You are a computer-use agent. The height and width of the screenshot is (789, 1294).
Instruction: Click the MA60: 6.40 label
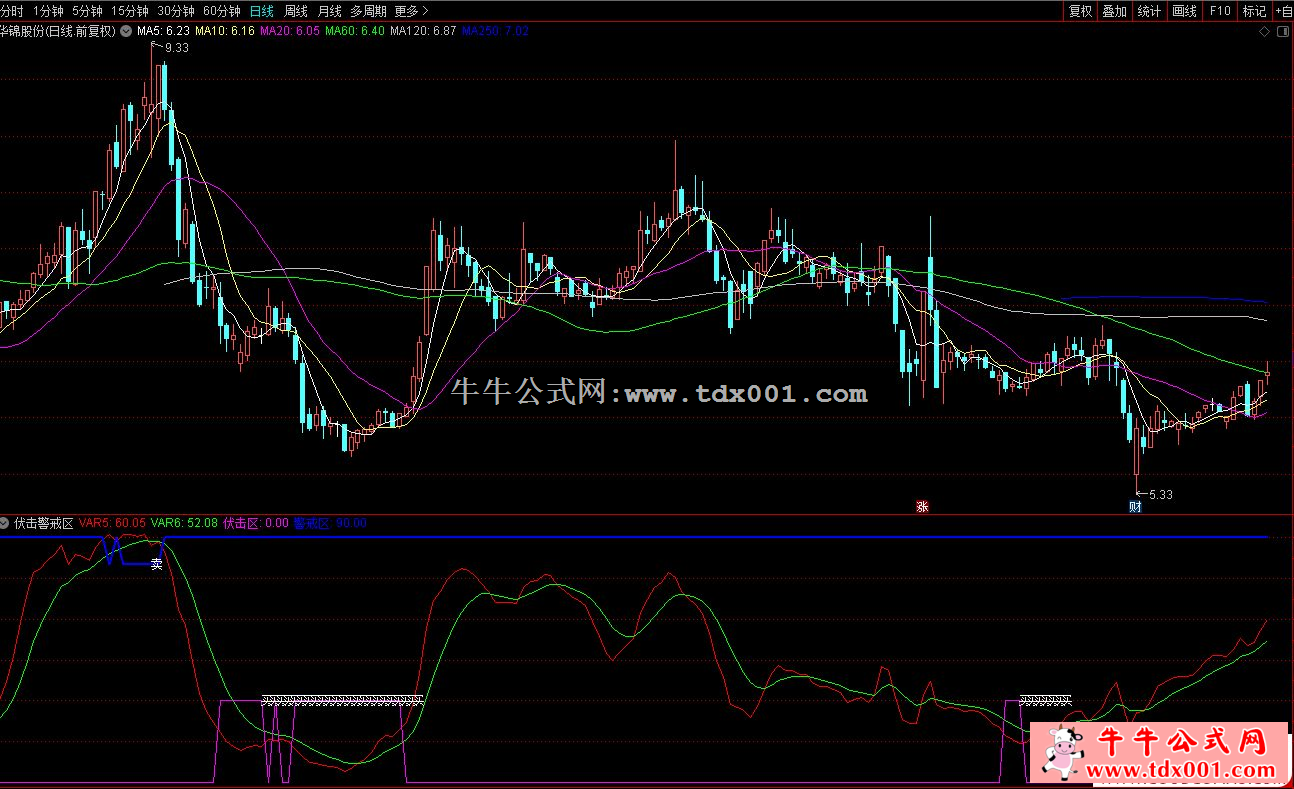click(355, 31)
